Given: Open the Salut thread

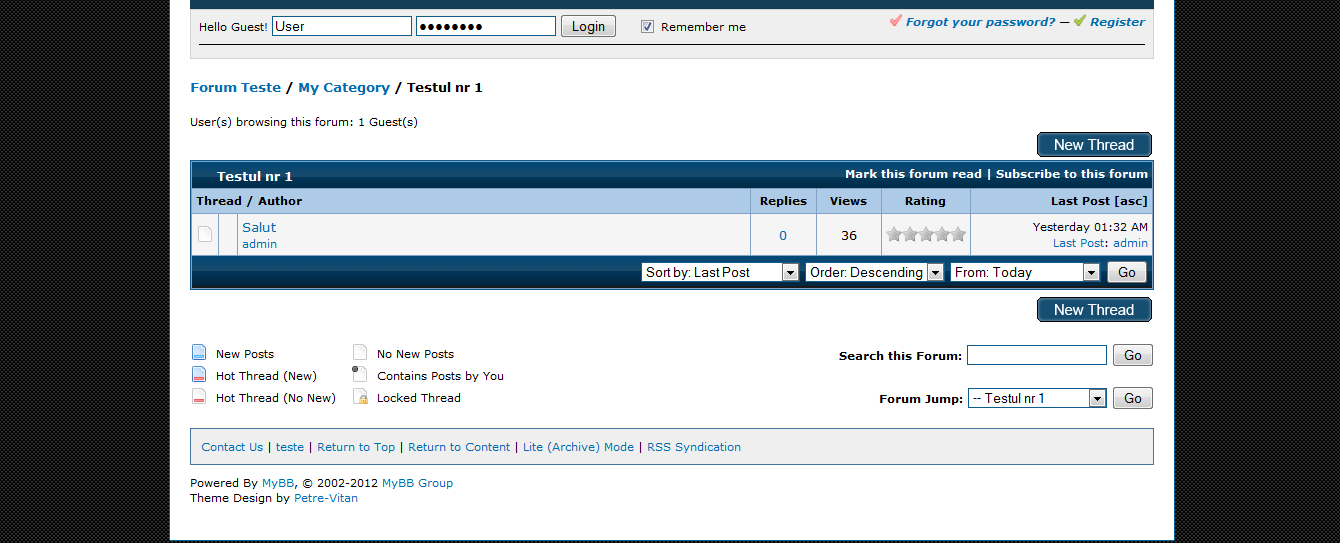Looking at the screenshot, I should tap(259, 227).
